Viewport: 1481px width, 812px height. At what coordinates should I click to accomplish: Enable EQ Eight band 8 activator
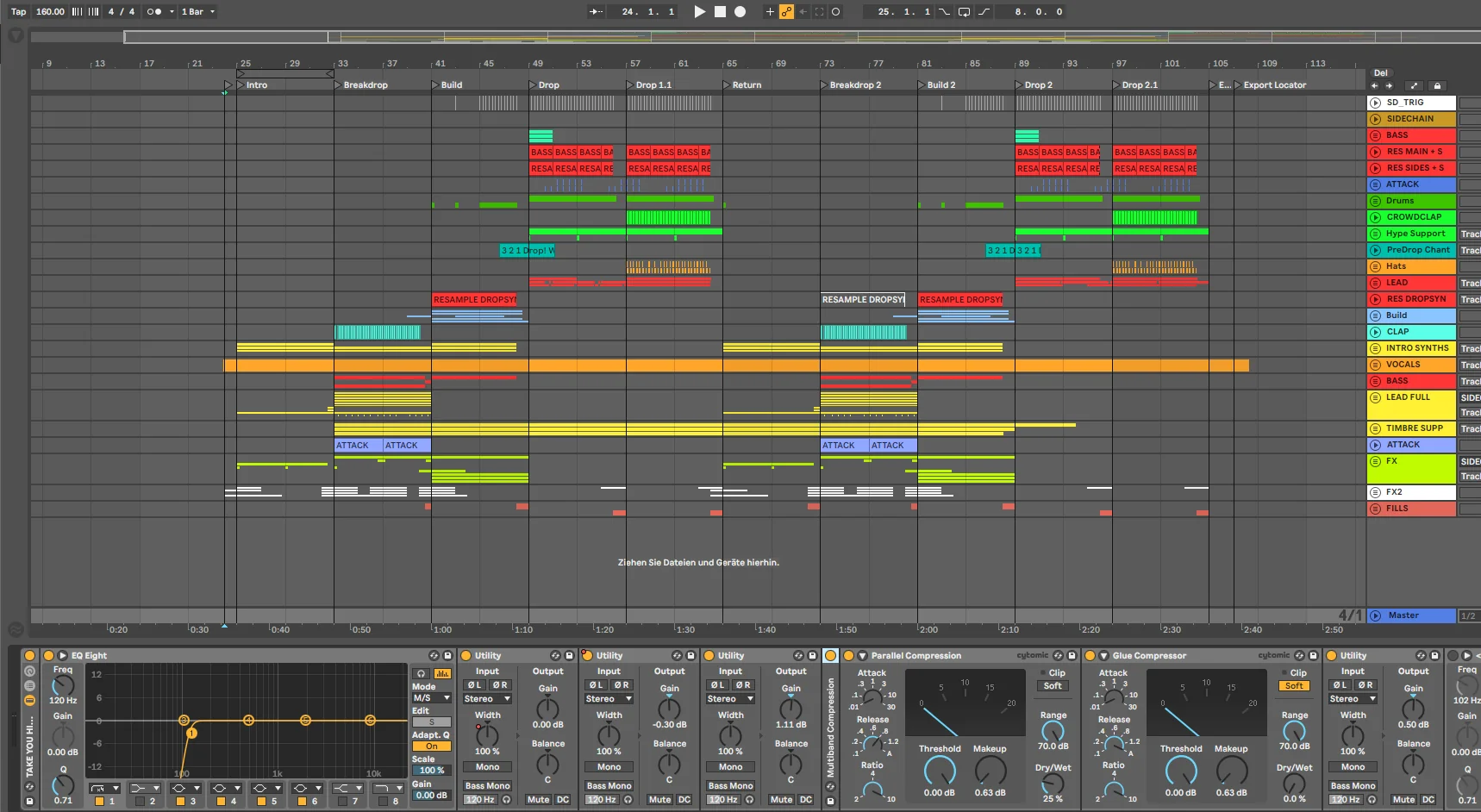point(383,801)
